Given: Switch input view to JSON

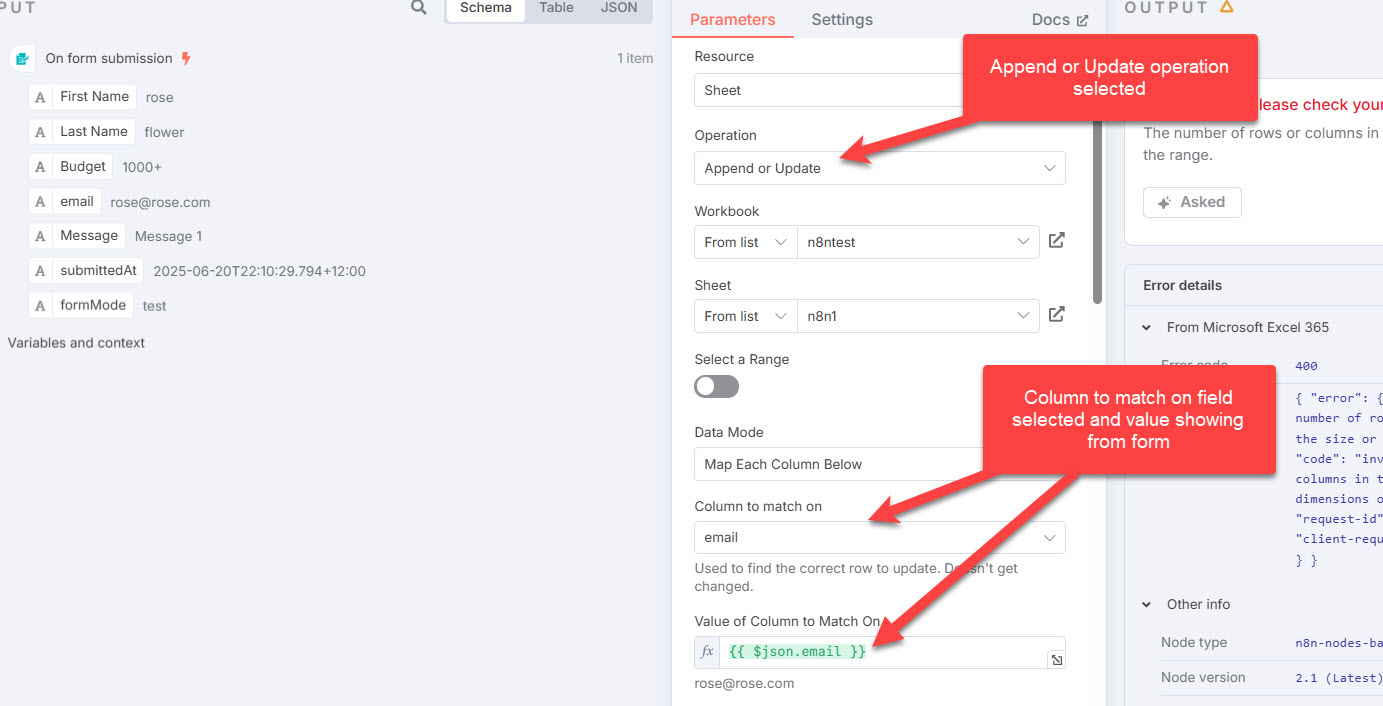Looking at the screenshot, I should [619, 8].
